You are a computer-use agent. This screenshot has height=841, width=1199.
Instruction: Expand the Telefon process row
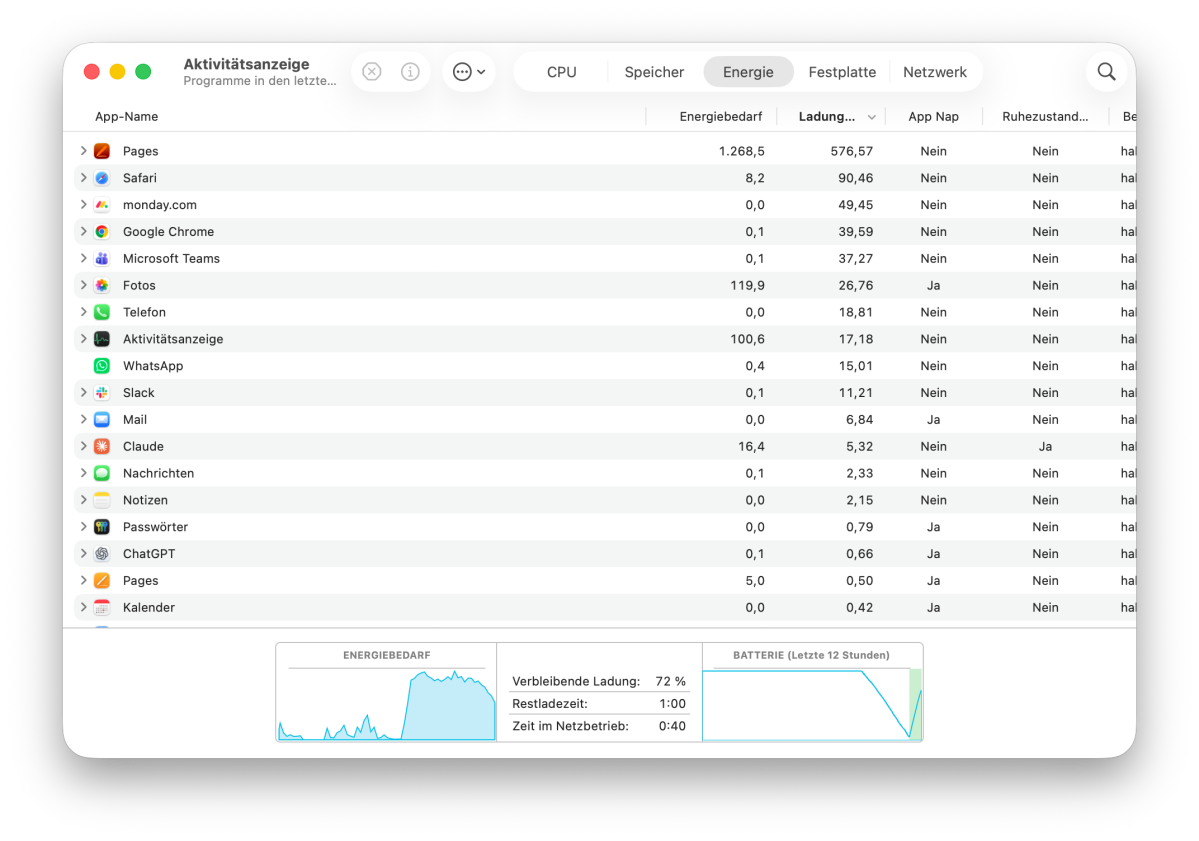coord(83,312)
